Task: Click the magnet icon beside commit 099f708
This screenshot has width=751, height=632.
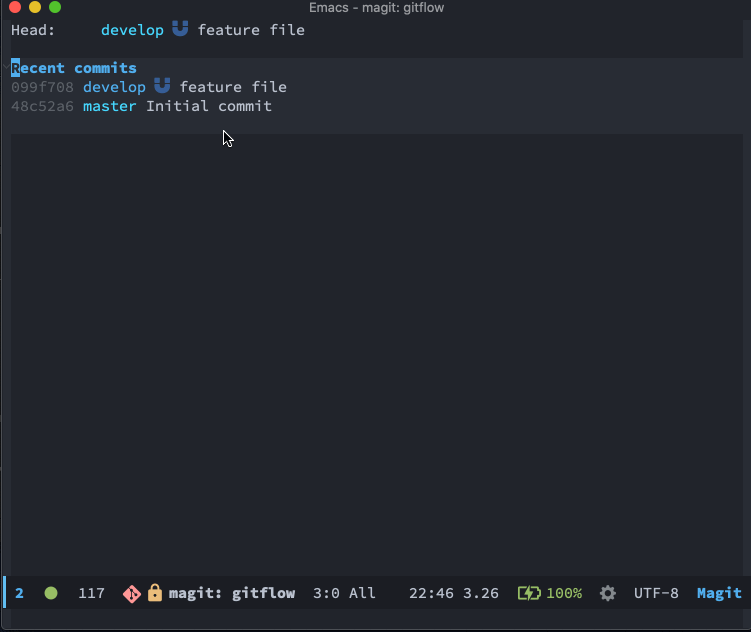Action: coord(162,86)
